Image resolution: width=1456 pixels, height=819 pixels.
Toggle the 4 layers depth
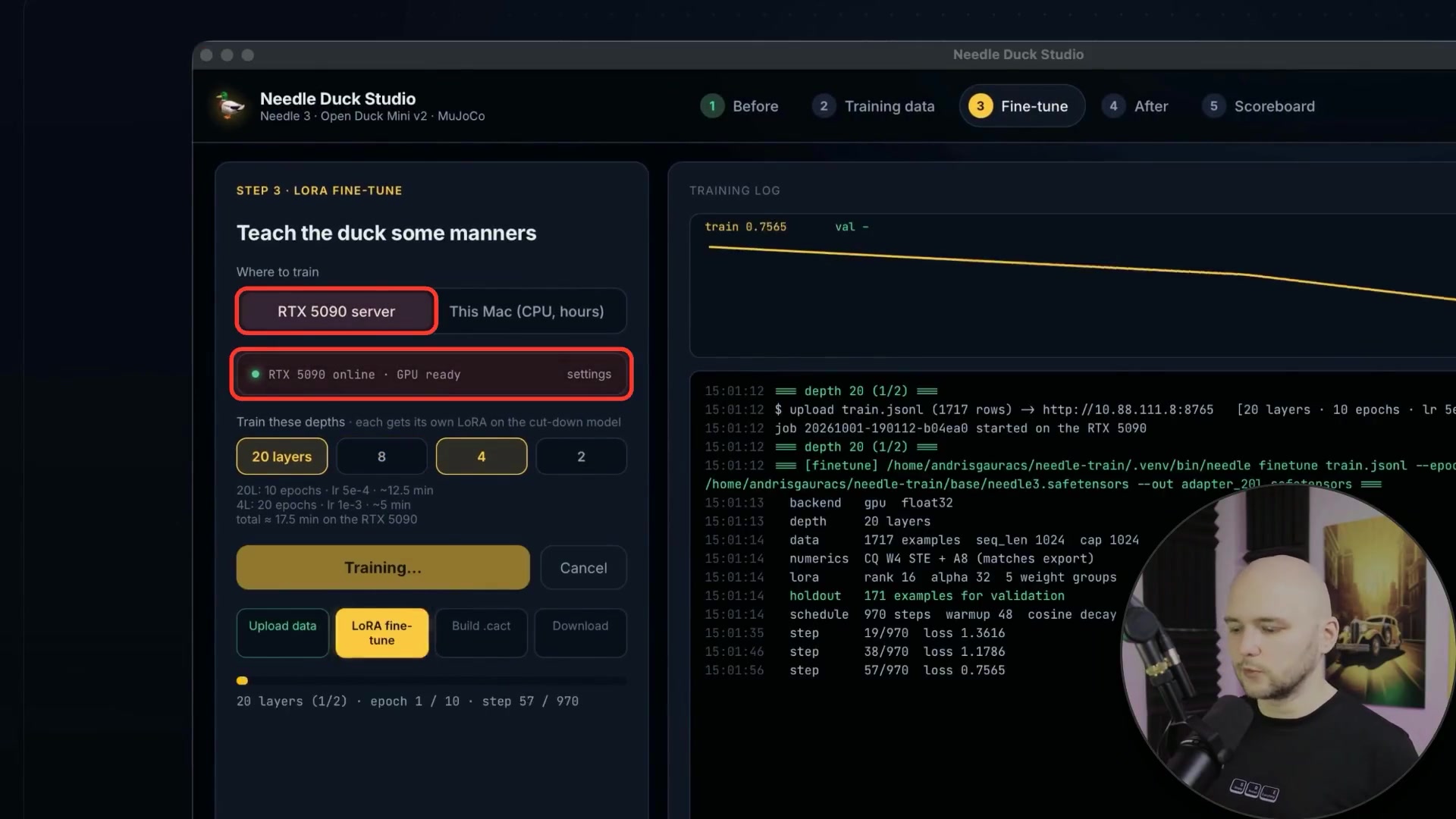click(x=482, y=457)
